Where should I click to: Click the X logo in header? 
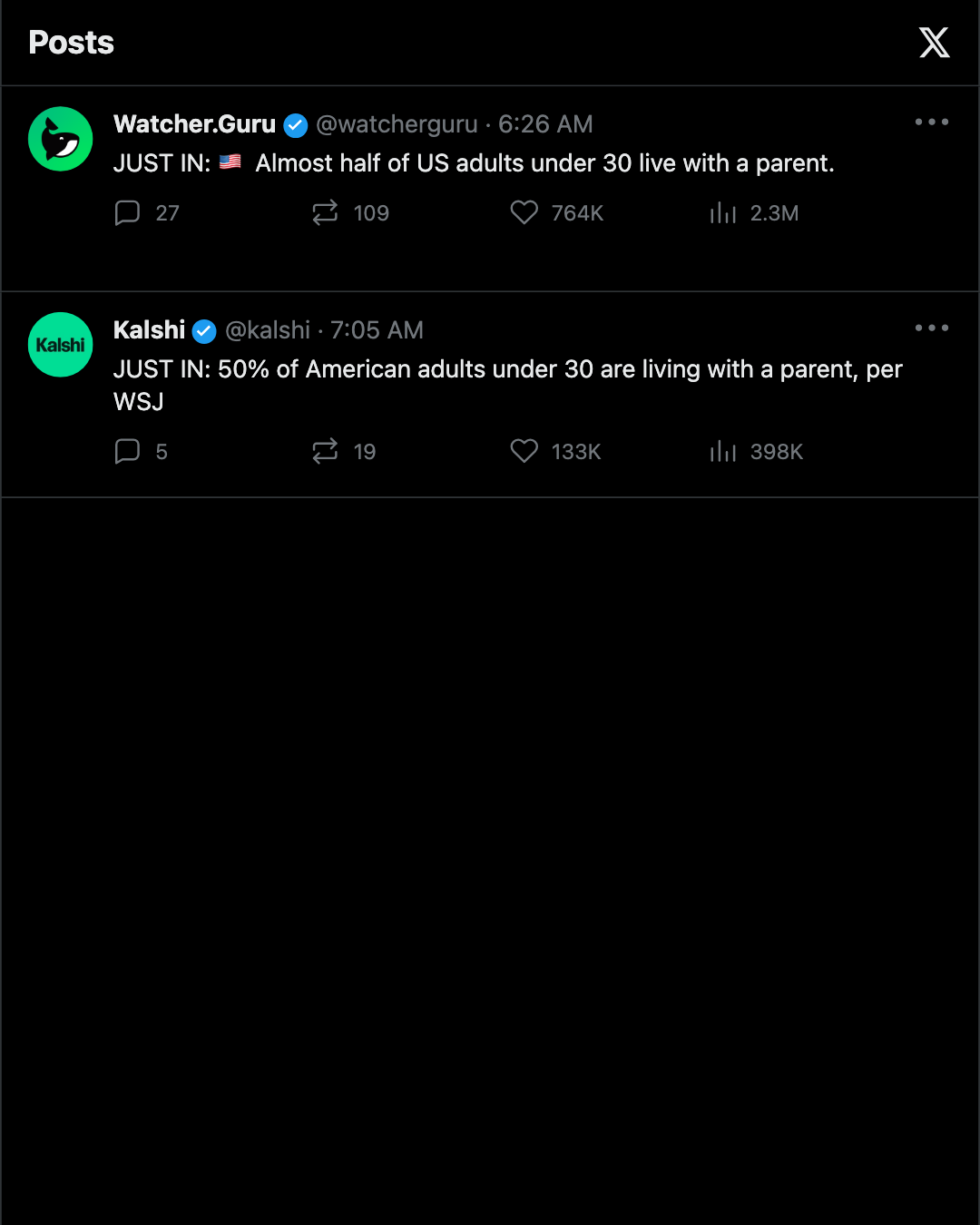(x=934, y=43)
